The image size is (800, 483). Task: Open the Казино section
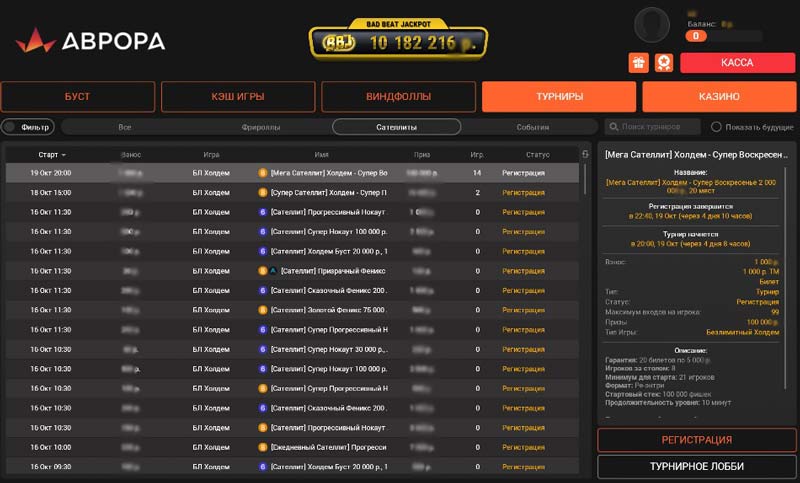coord(719,96)
